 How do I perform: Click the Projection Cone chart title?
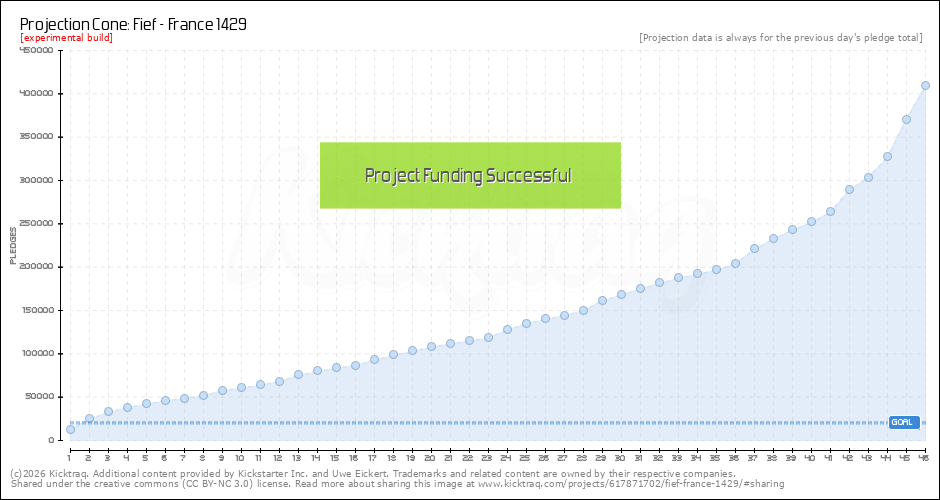pos(133,23)
